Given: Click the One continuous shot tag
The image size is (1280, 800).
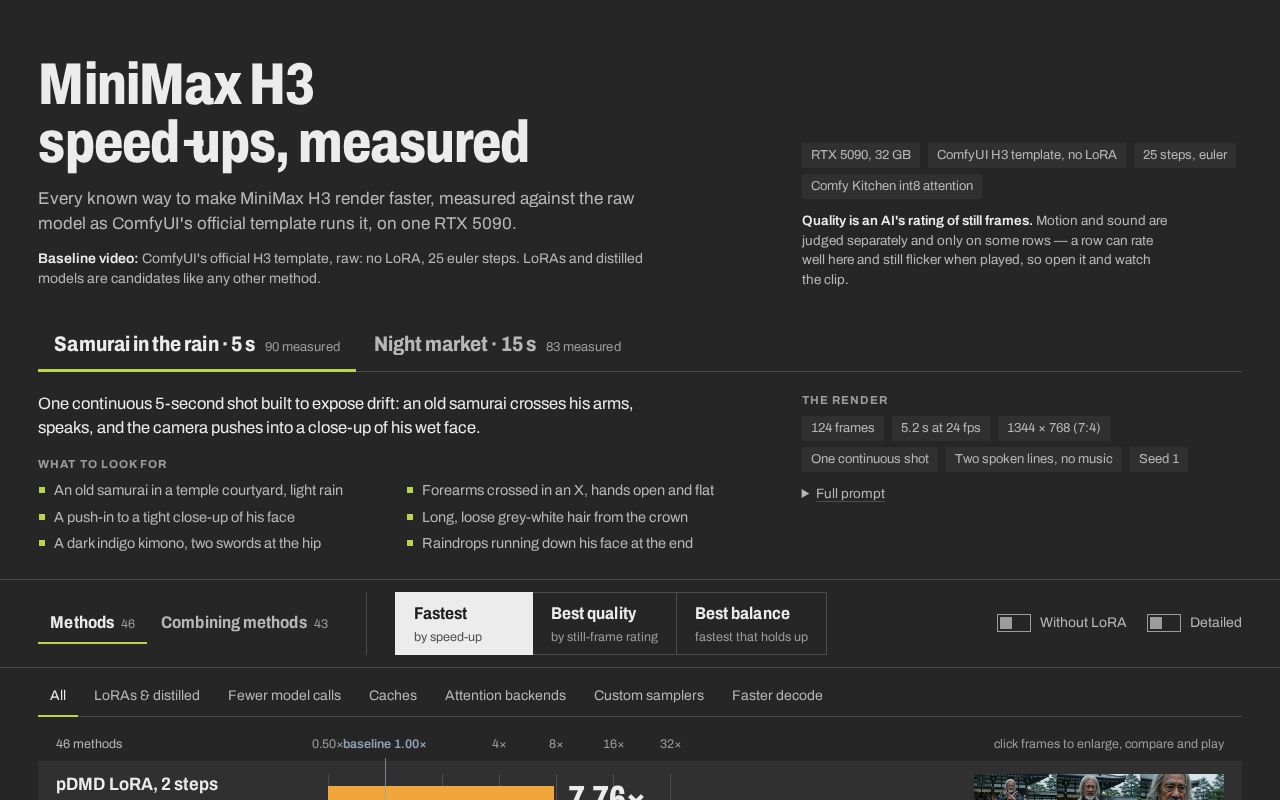Looking at the screenshot, I should pyautogui.click(x=870, y=459).
